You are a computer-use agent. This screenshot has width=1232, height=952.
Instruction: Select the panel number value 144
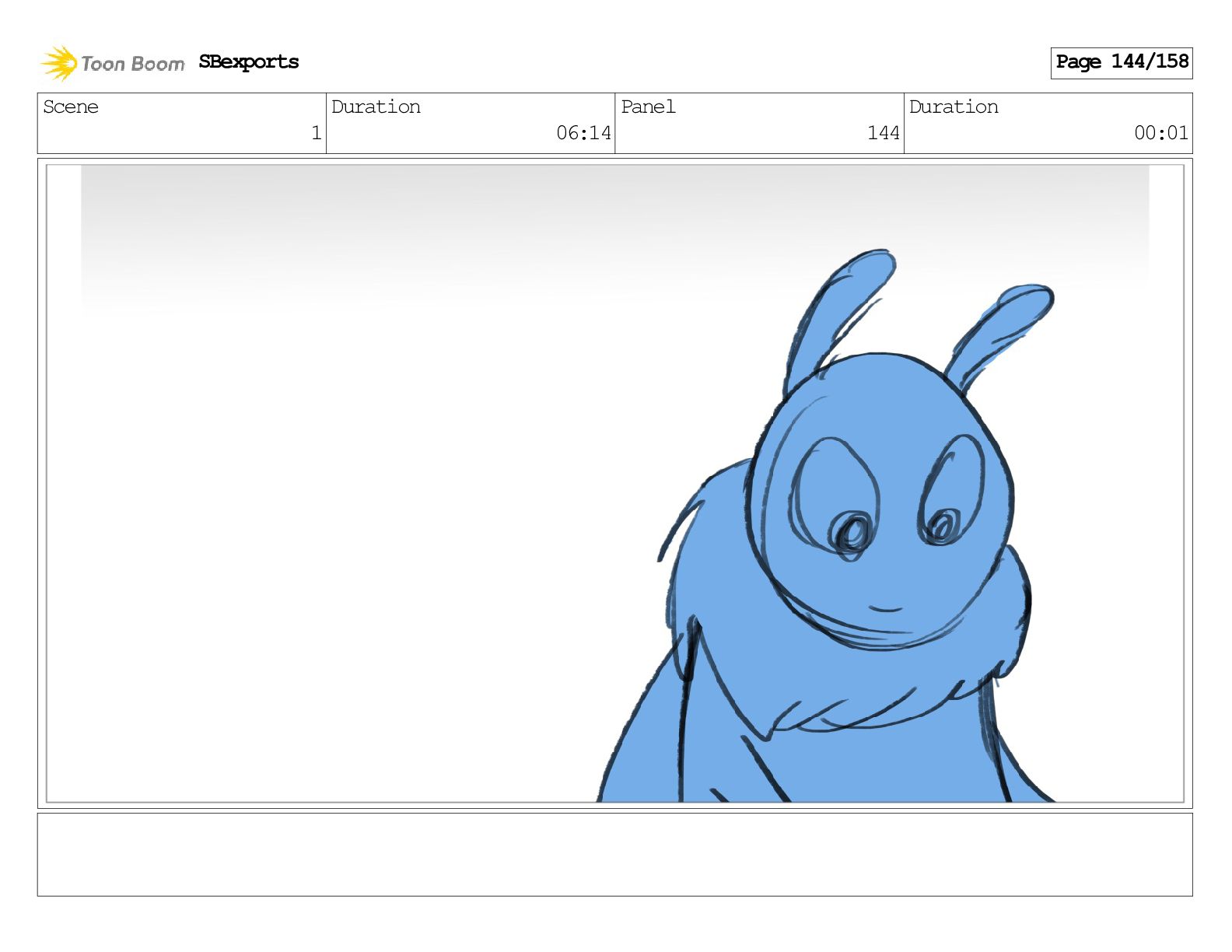coord(883,133)
